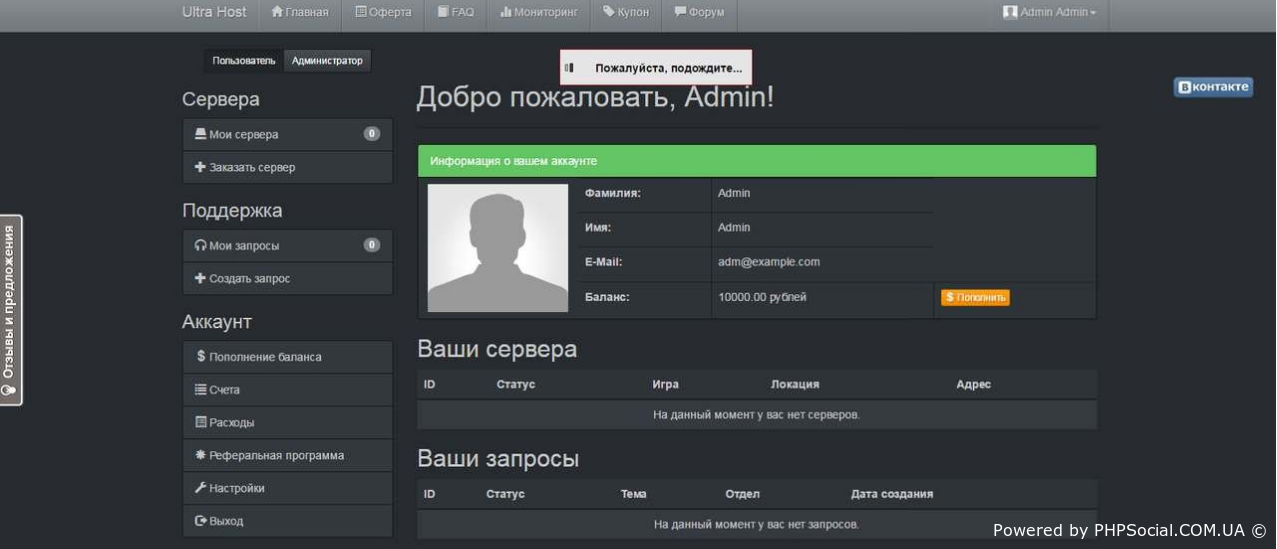Expand the Admin Admin user dropdown
Image resolution: width=1277 pixels, height=549 pixels.
(x=1050, y=12)
